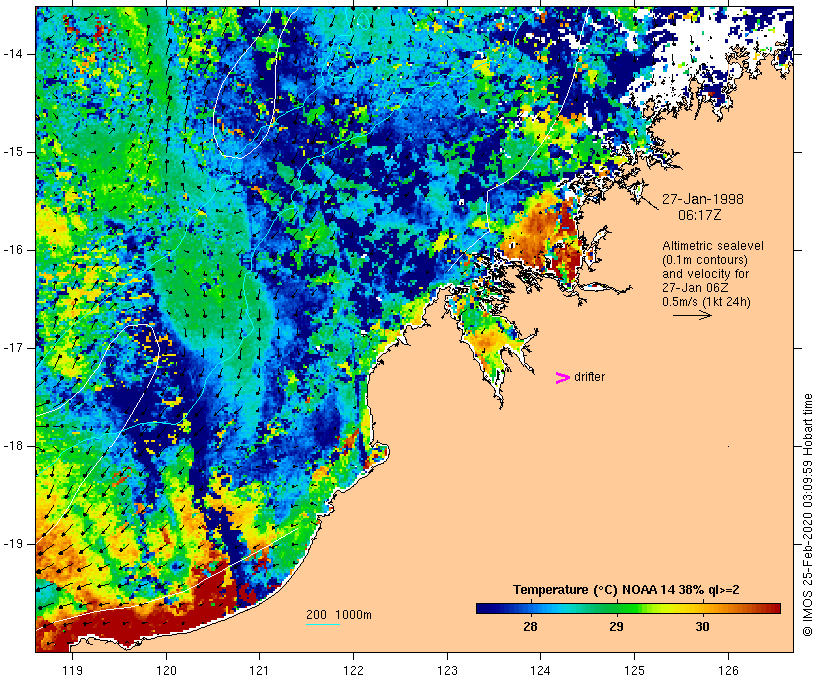820x680 pixels.
Task: Click the color bar value '30'
Action: (702, 626)
